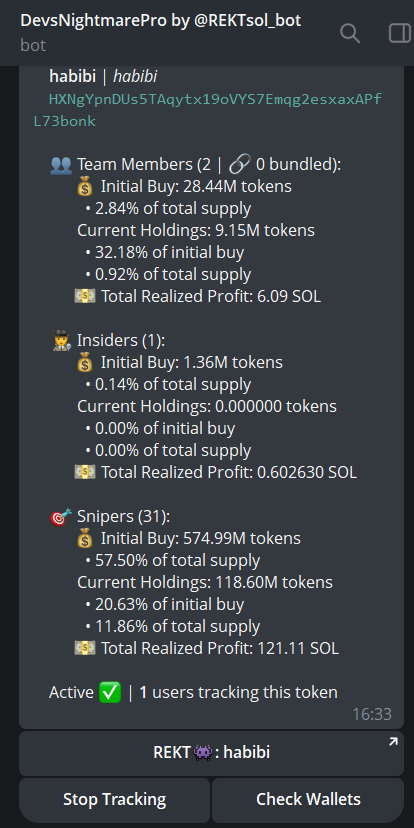Click the green Active checkmark emoji
The width and height of the screenshot is (414, 828).
click(110, 692)
